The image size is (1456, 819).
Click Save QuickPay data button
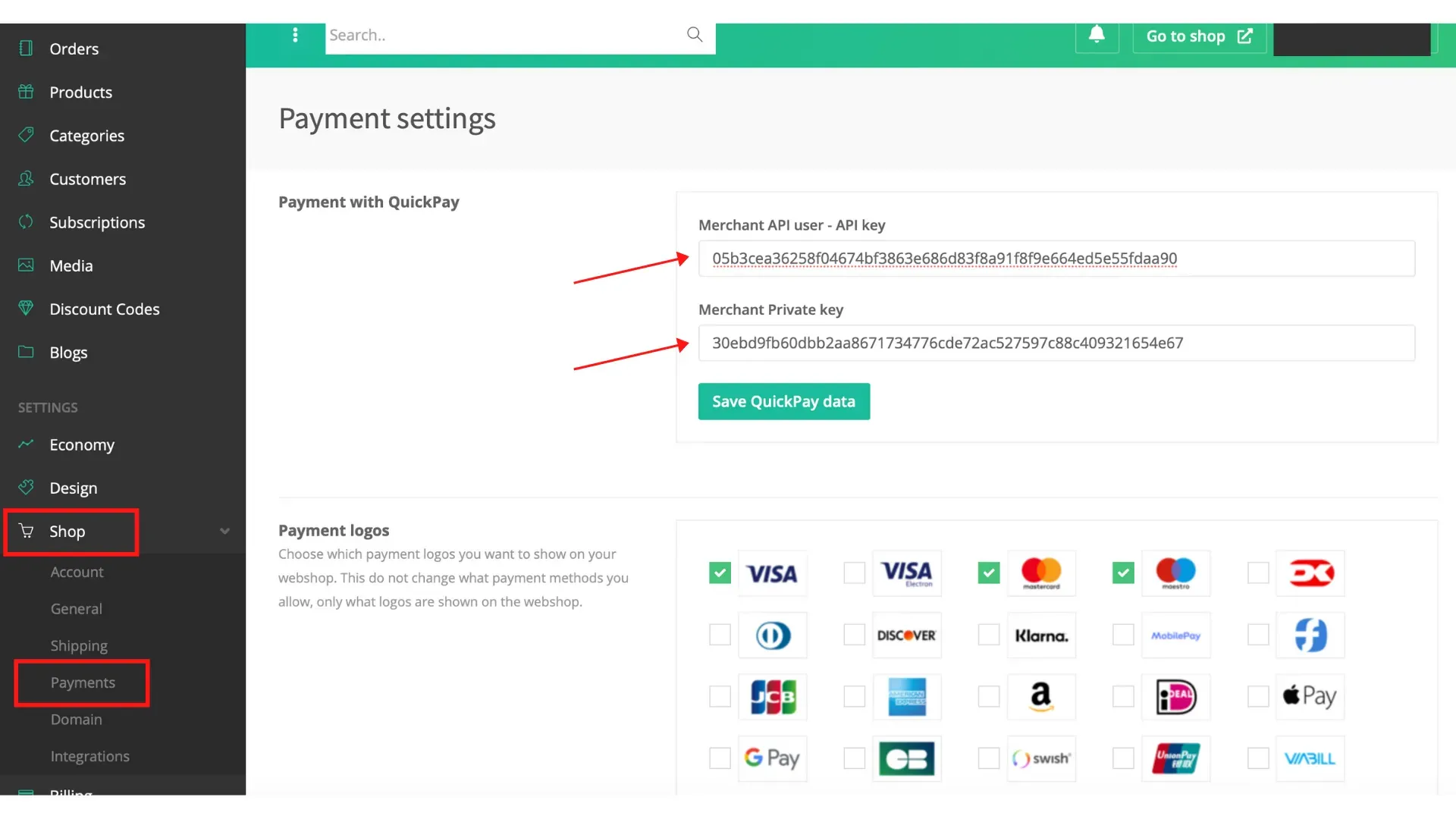click(x=783, y=402)
